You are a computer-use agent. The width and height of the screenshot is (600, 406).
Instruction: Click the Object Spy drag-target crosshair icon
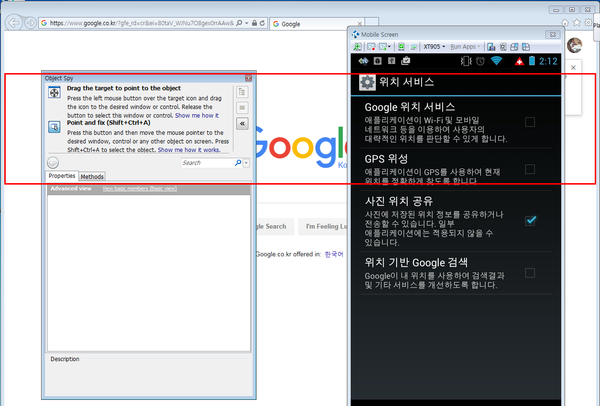54,92
